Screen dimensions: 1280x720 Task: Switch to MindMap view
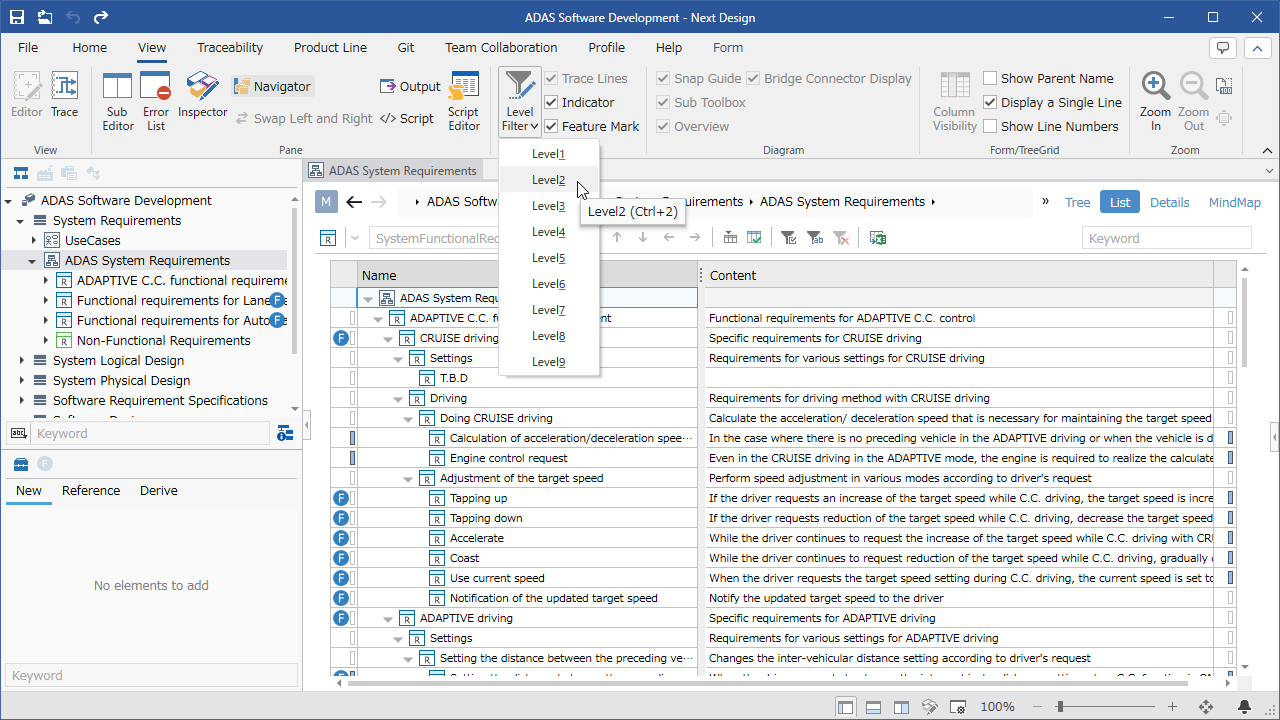(x=1235, y=202)
